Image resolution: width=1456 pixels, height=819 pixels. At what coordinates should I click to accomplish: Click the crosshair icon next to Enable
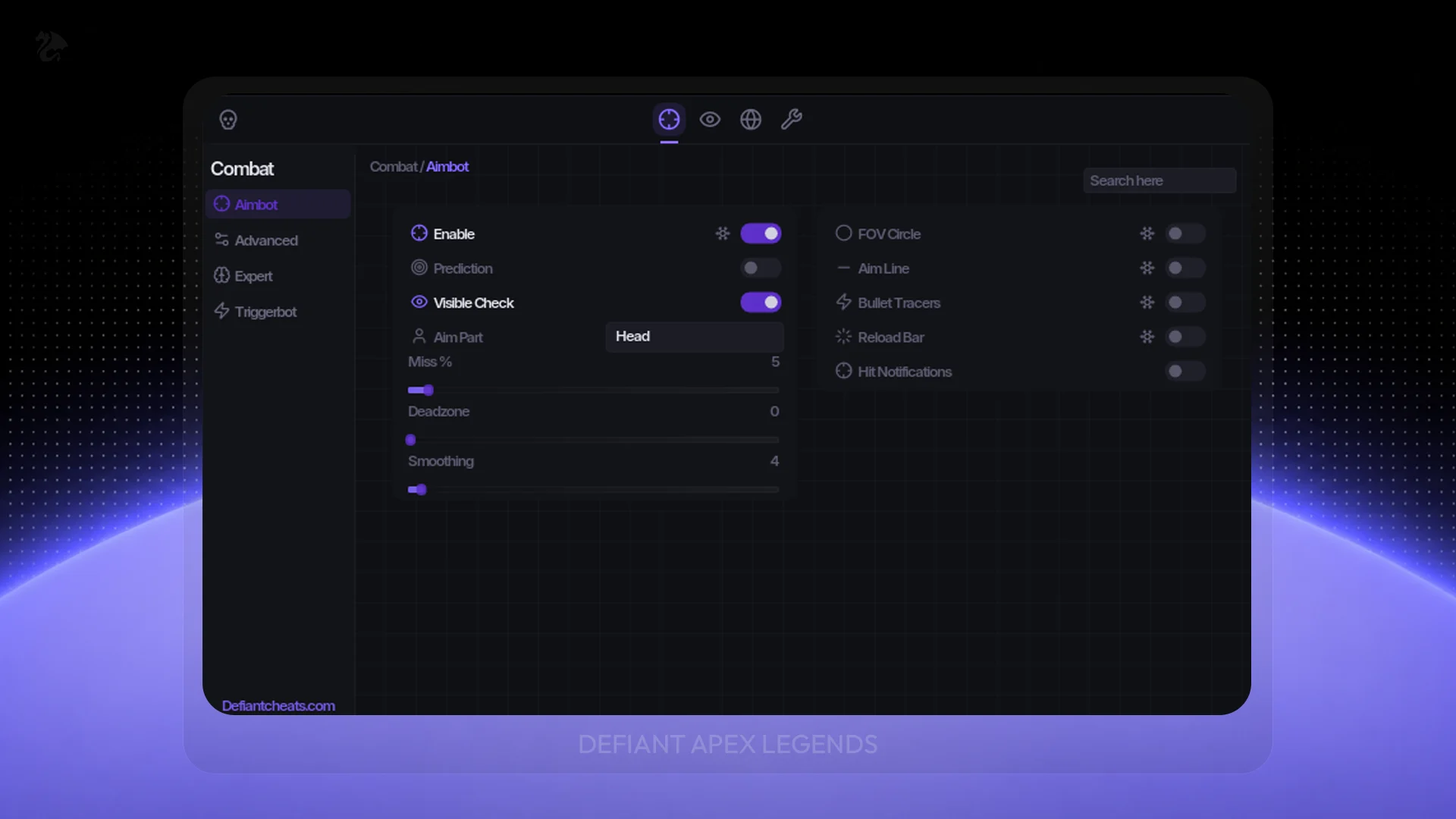(x=419, y=233)
